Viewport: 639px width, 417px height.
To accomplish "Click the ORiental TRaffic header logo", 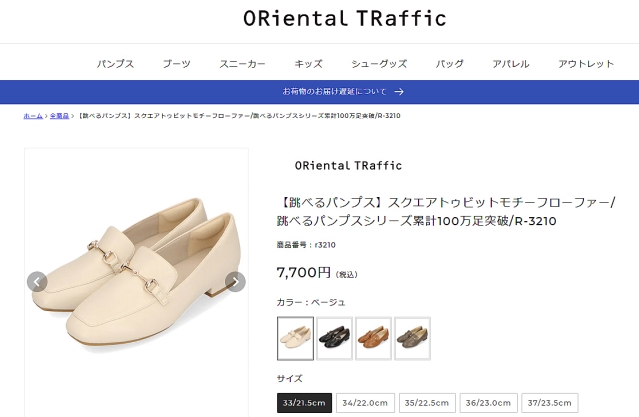I will click(x=345, y=19).
